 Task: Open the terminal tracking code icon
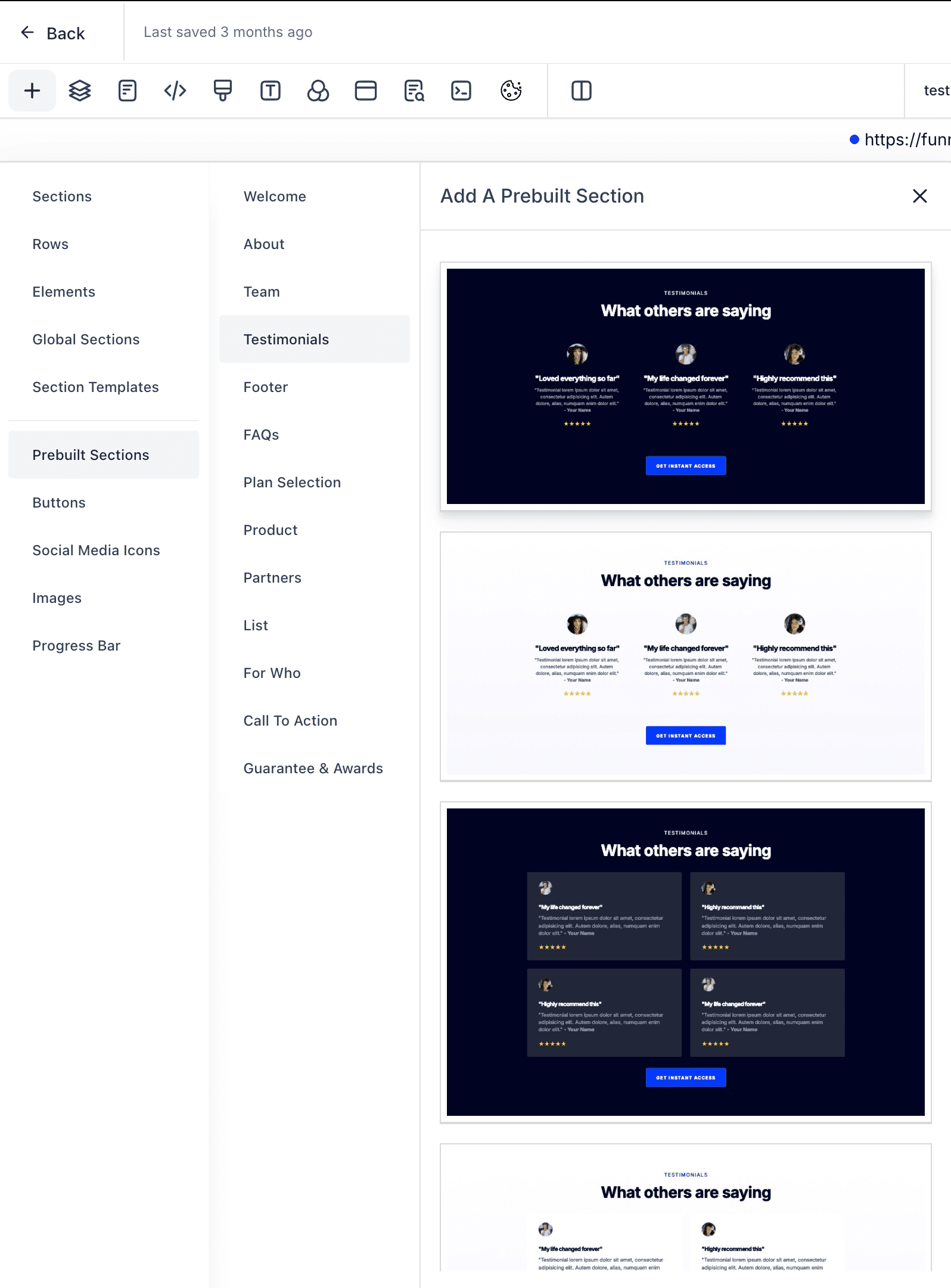461,91
